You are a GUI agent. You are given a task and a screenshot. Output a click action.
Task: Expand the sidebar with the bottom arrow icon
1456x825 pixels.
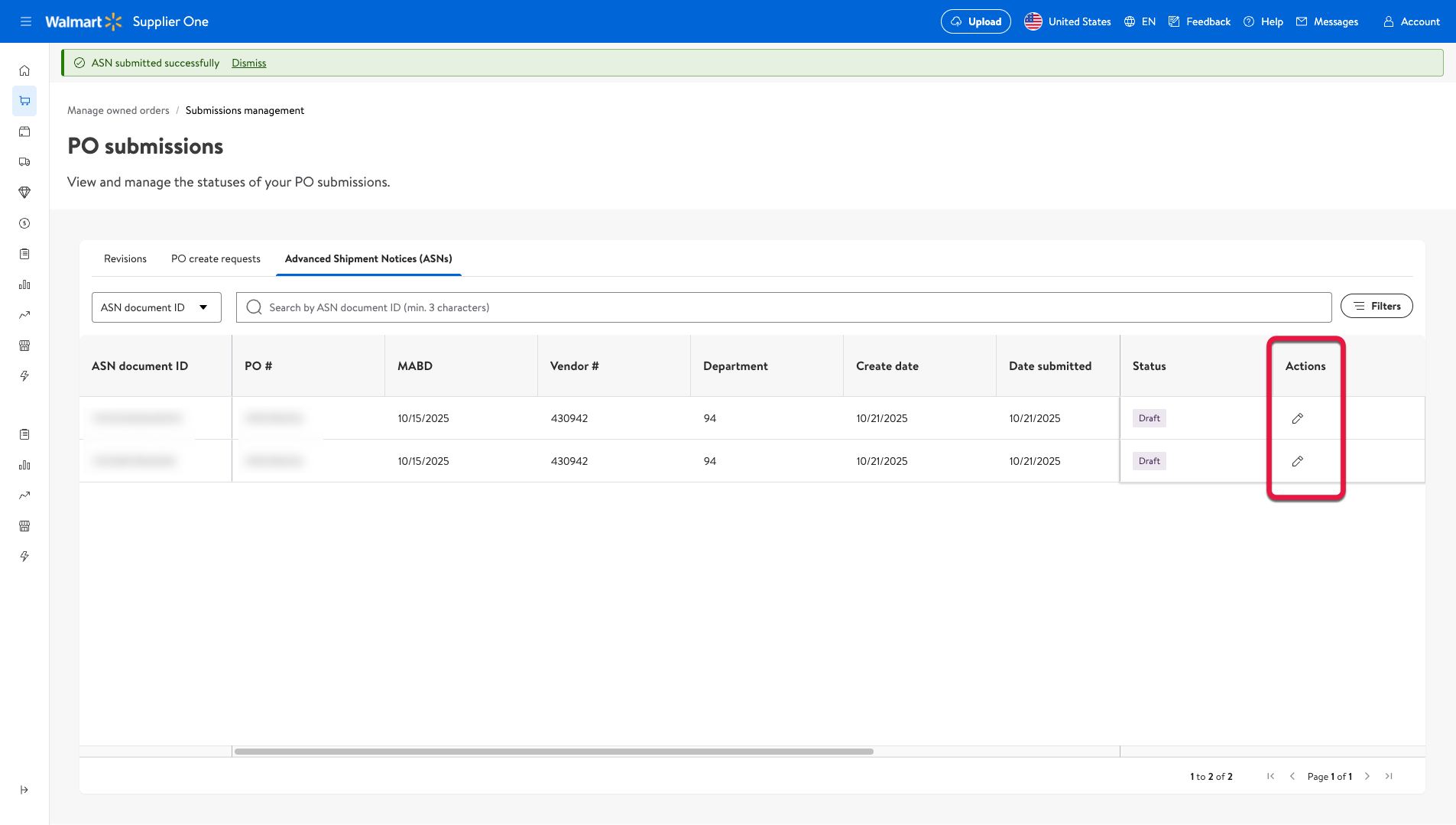[24, 790]
